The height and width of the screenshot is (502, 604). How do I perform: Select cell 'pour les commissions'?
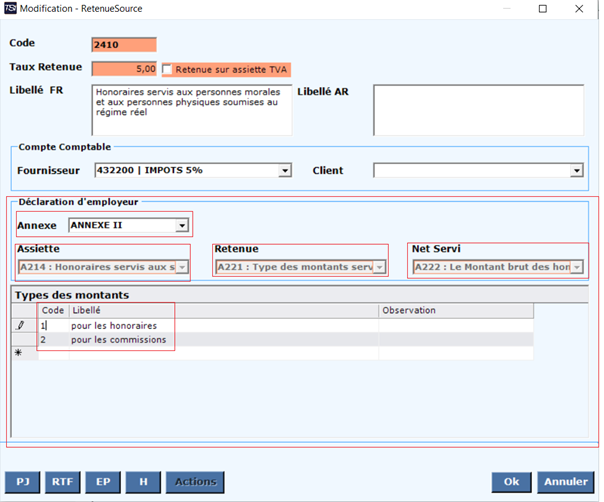(224, 340)
